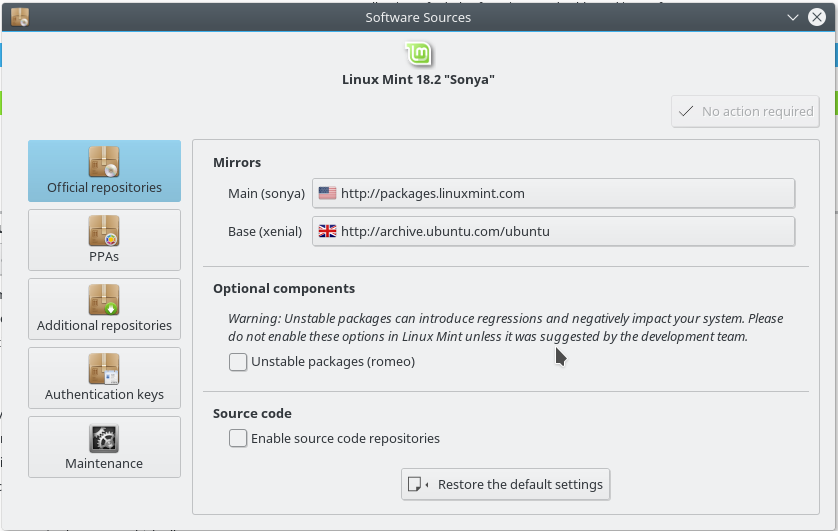
Task: Close the Software Sources window
Action: pos(817,18)
